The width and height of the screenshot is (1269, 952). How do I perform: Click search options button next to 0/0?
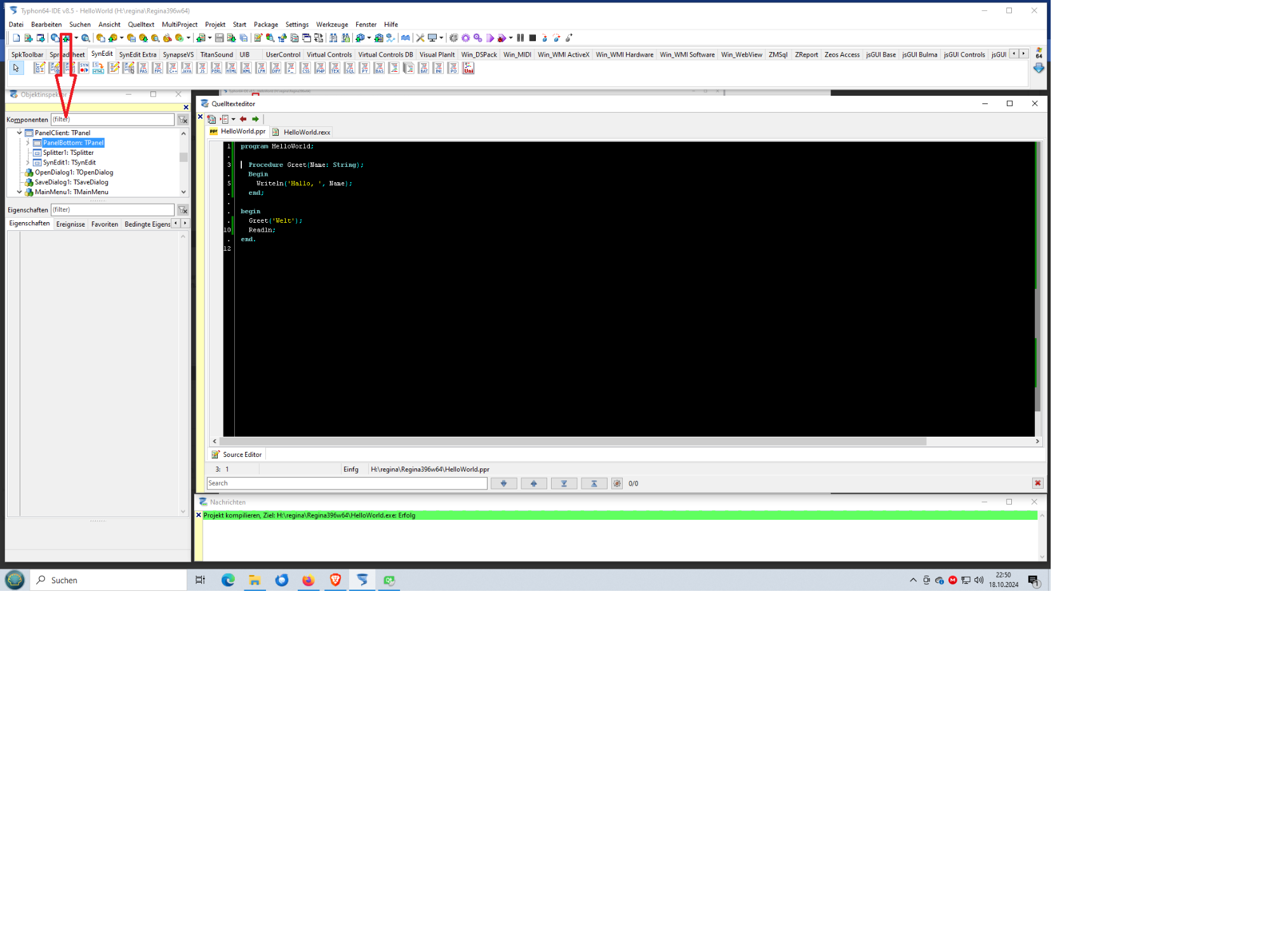click(616, 484)
